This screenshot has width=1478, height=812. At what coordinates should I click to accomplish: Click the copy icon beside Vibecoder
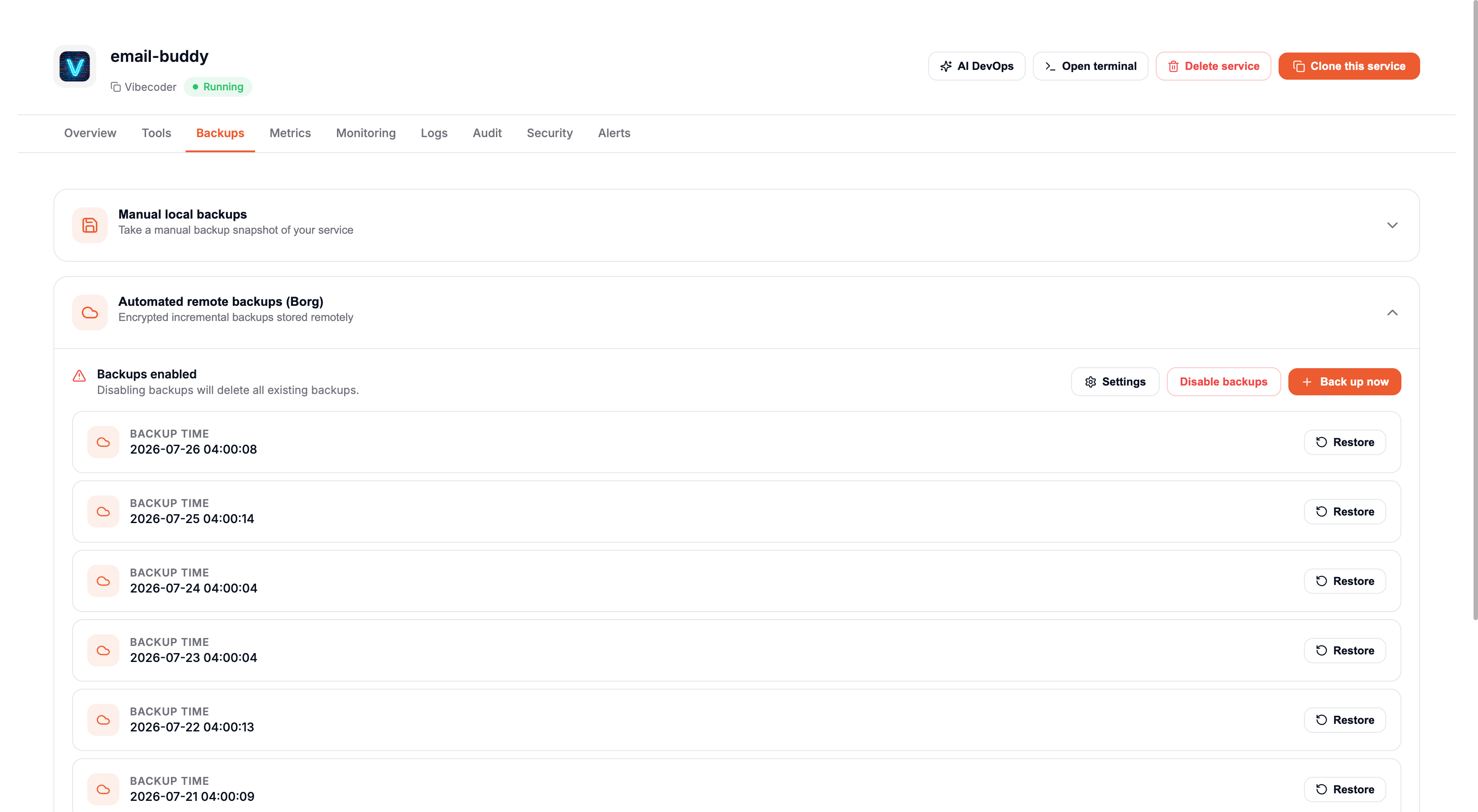pyautogui.click(x=115, y=87)
